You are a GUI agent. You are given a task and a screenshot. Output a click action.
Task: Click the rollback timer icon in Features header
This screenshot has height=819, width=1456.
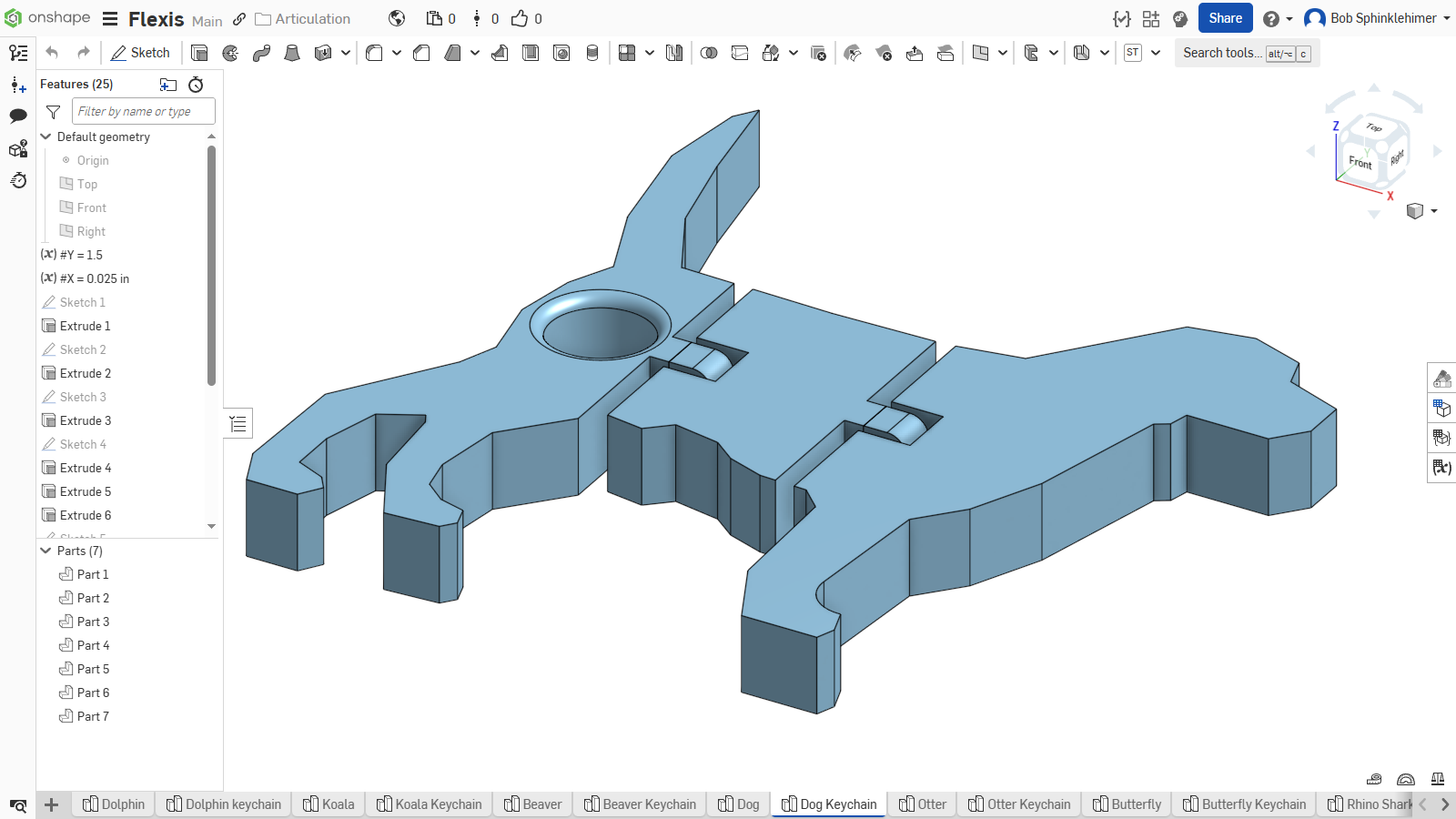coord(196,85)
